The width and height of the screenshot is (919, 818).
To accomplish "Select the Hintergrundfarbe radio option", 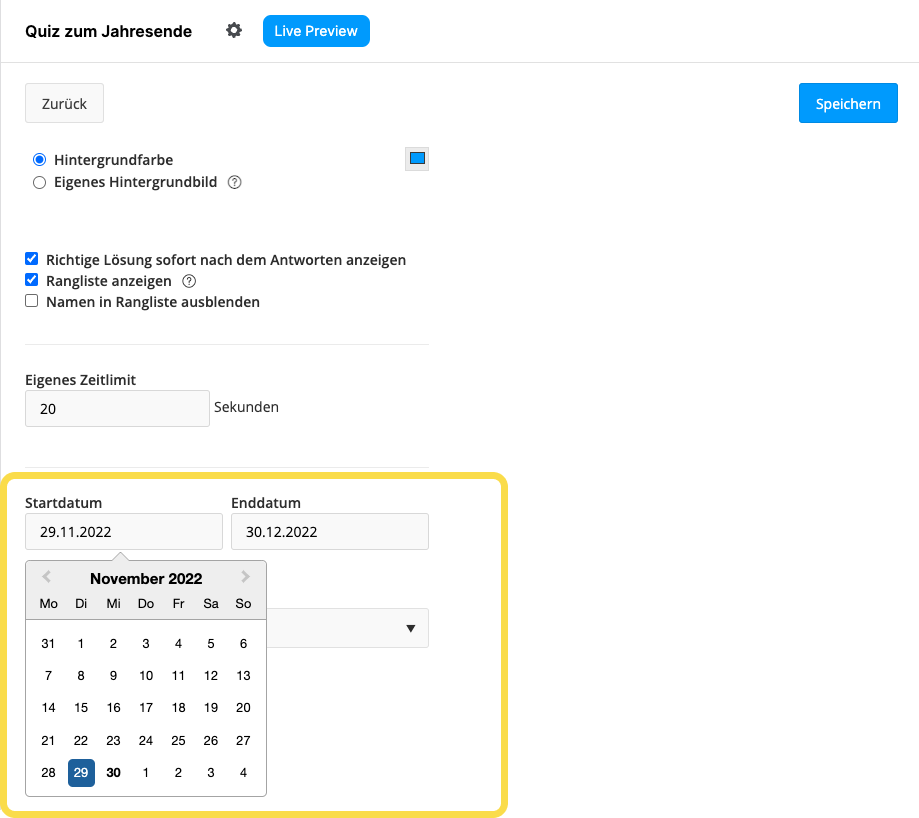I will click(39, 159).
